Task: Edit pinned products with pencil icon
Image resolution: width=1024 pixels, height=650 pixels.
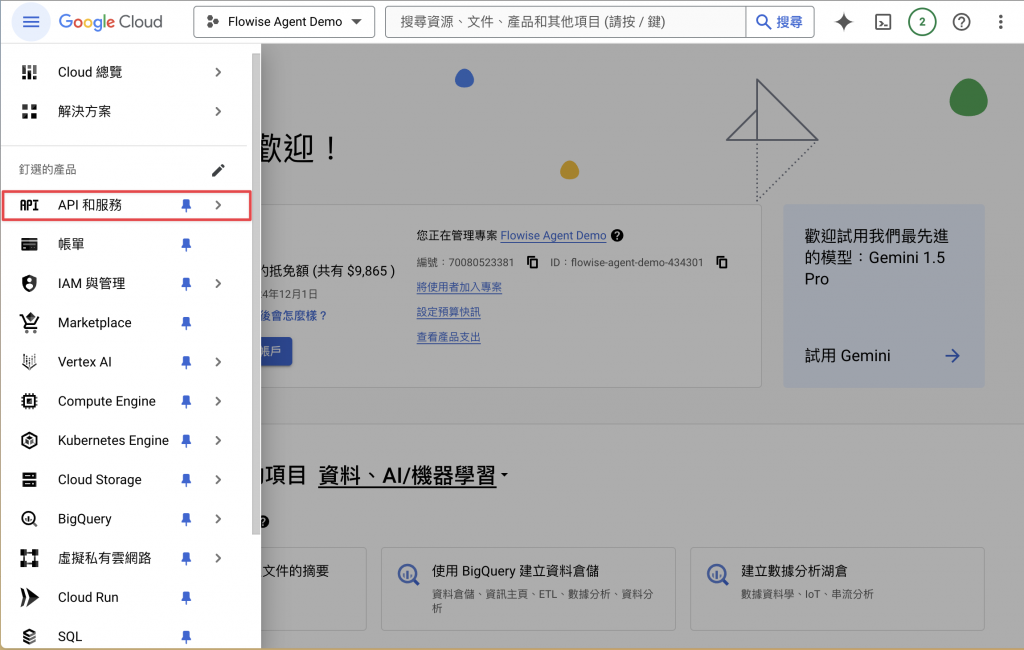Action: 218,170
